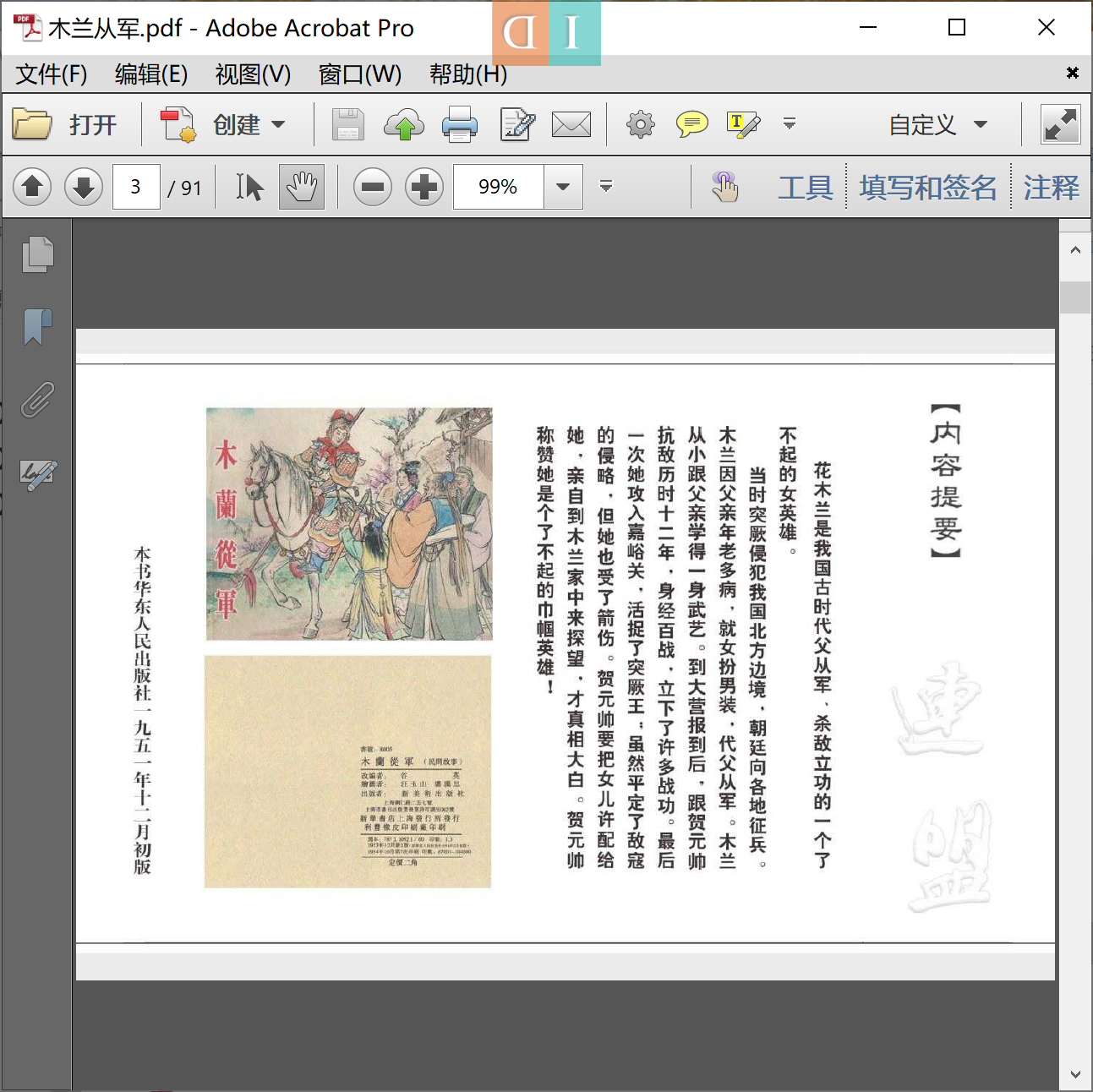Screen dimensions: 1093x1092
Task: Click the beige publication info image
Action: [x=347, y=772]
